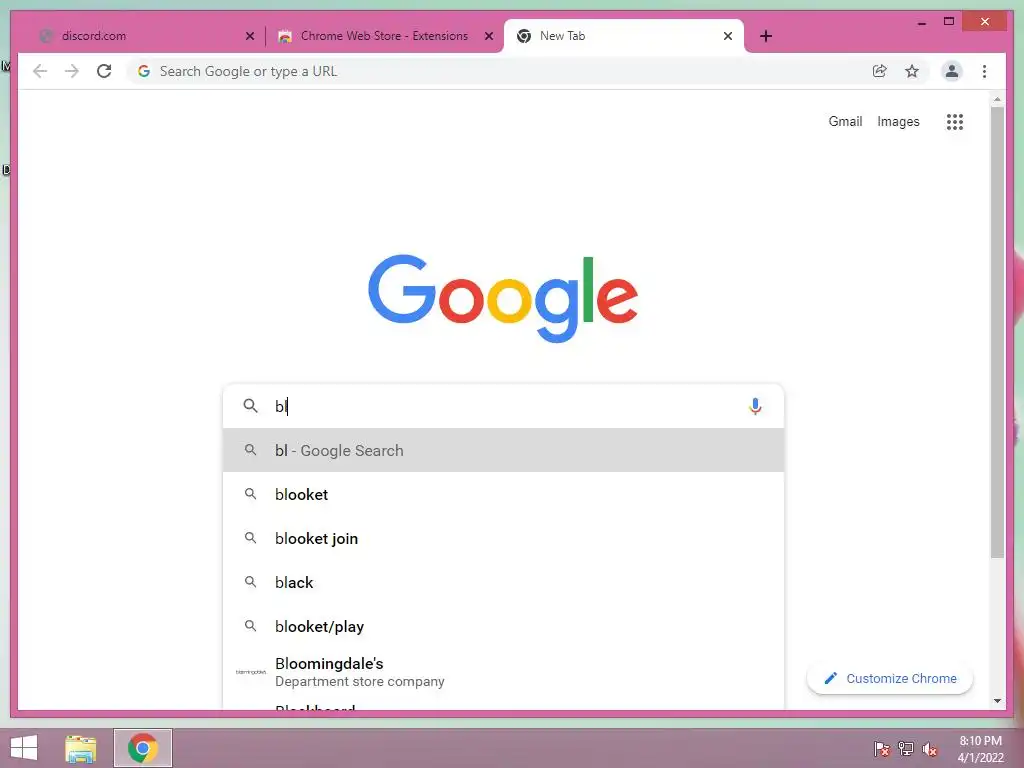Viewport: 1024px width, 768px height.
Task: Close the Chrome Web Store tab
Action: click(488, 36)
